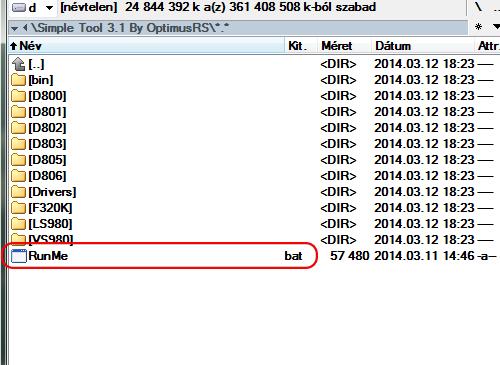Sort files by Dátum column
Screen dimensions: 500x365
(x=422, y=46)
